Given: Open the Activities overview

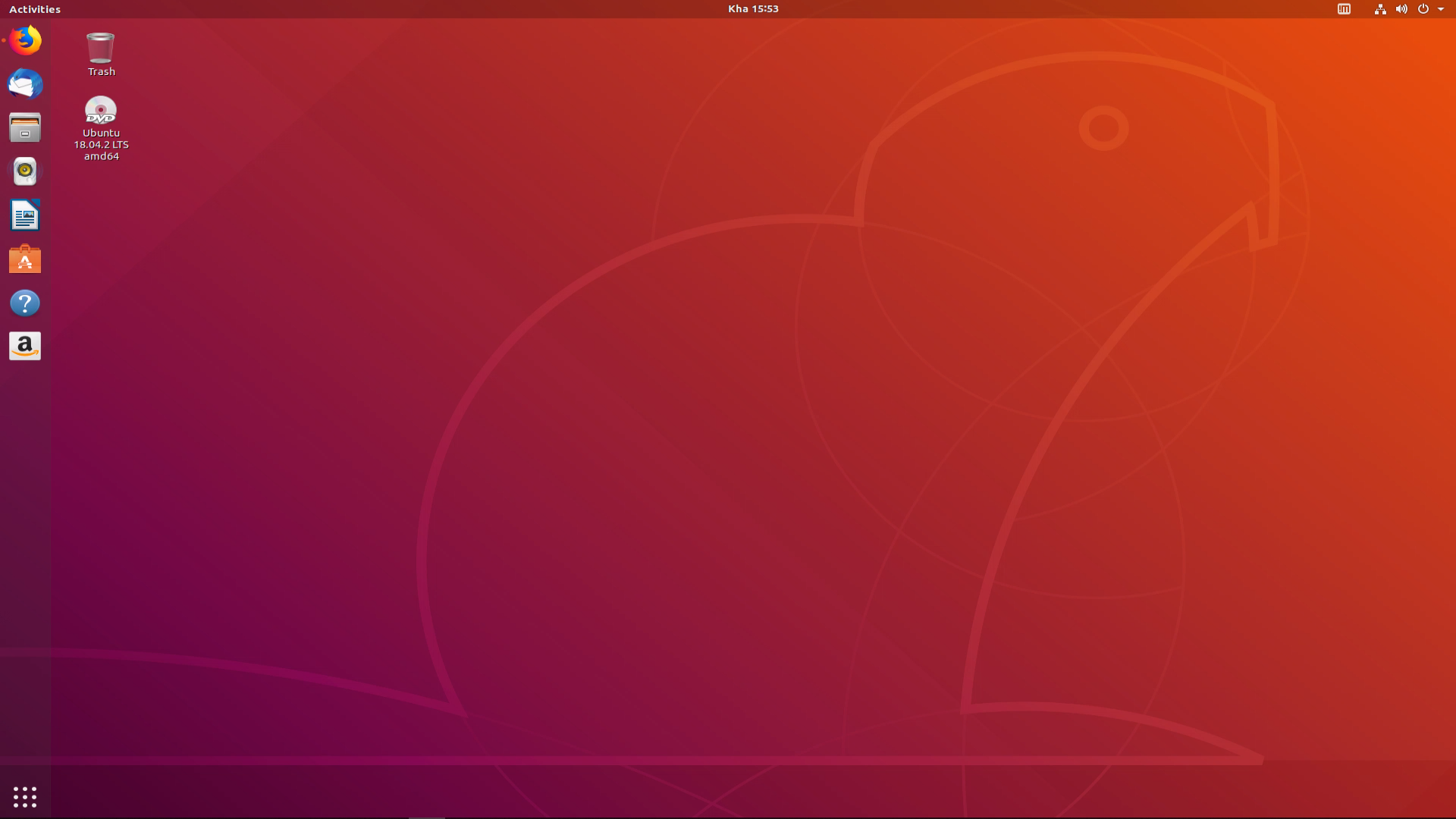Looking at the screenshot, I should pos(35,9).
